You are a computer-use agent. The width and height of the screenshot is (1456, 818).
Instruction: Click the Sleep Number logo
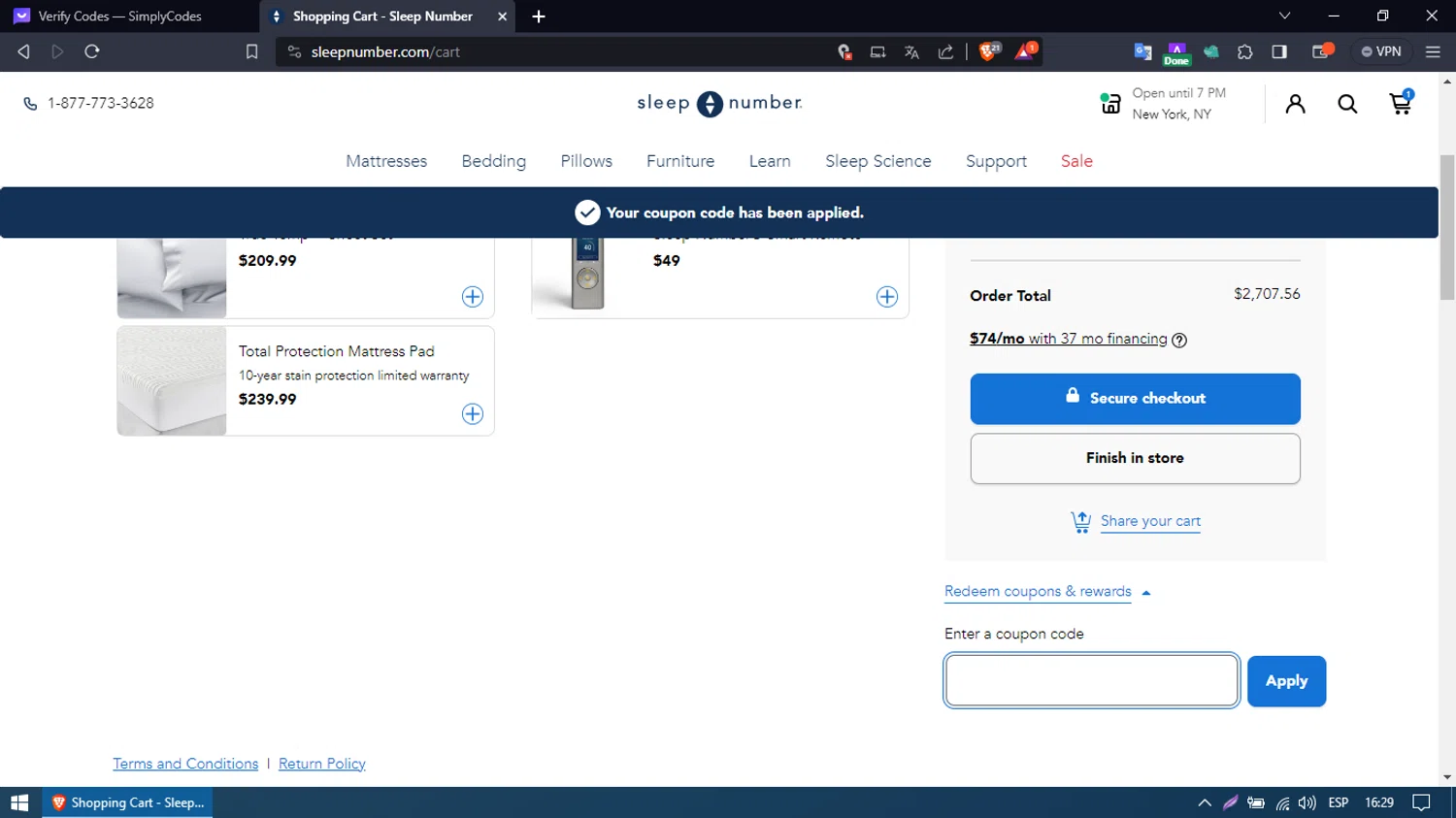point(719,103)
